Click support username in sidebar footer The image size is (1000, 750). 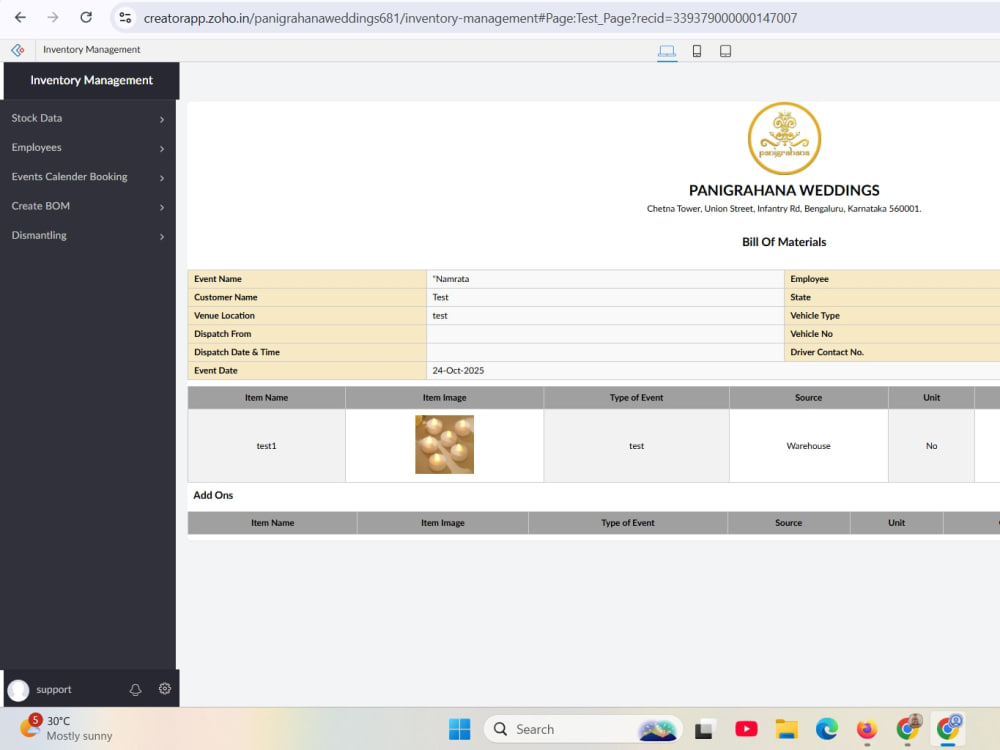tap(54, 689)
